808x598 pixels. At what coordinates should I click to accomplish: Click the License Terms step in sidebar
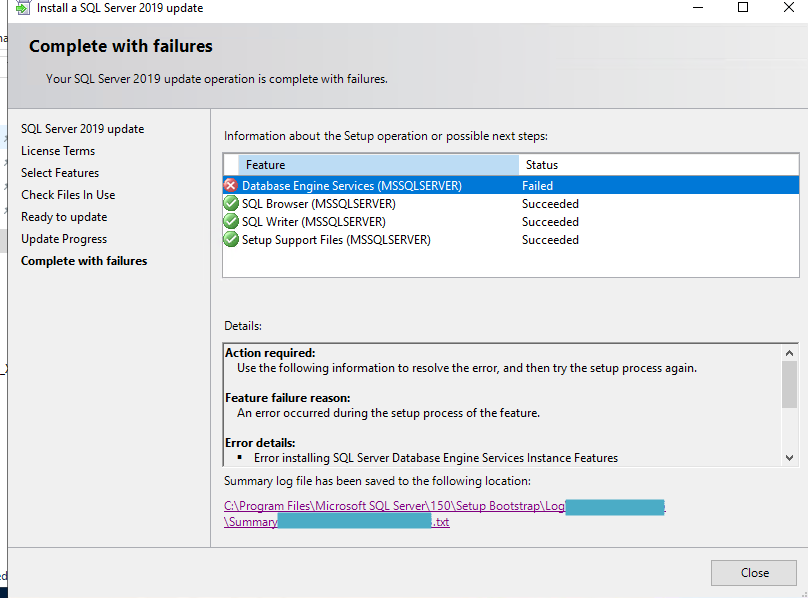pos(58,151)
